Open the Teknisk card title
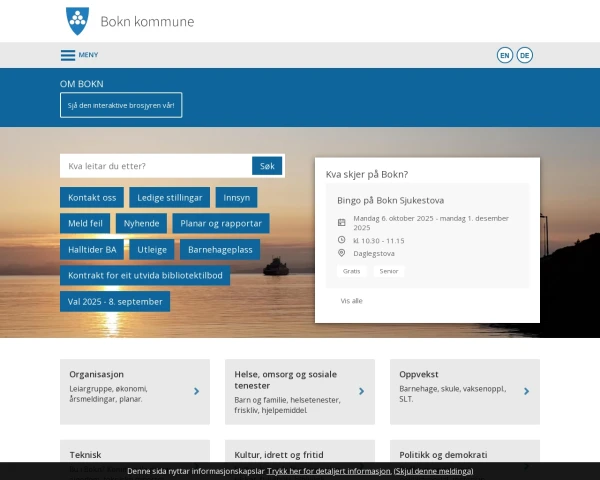 point(85,455)
